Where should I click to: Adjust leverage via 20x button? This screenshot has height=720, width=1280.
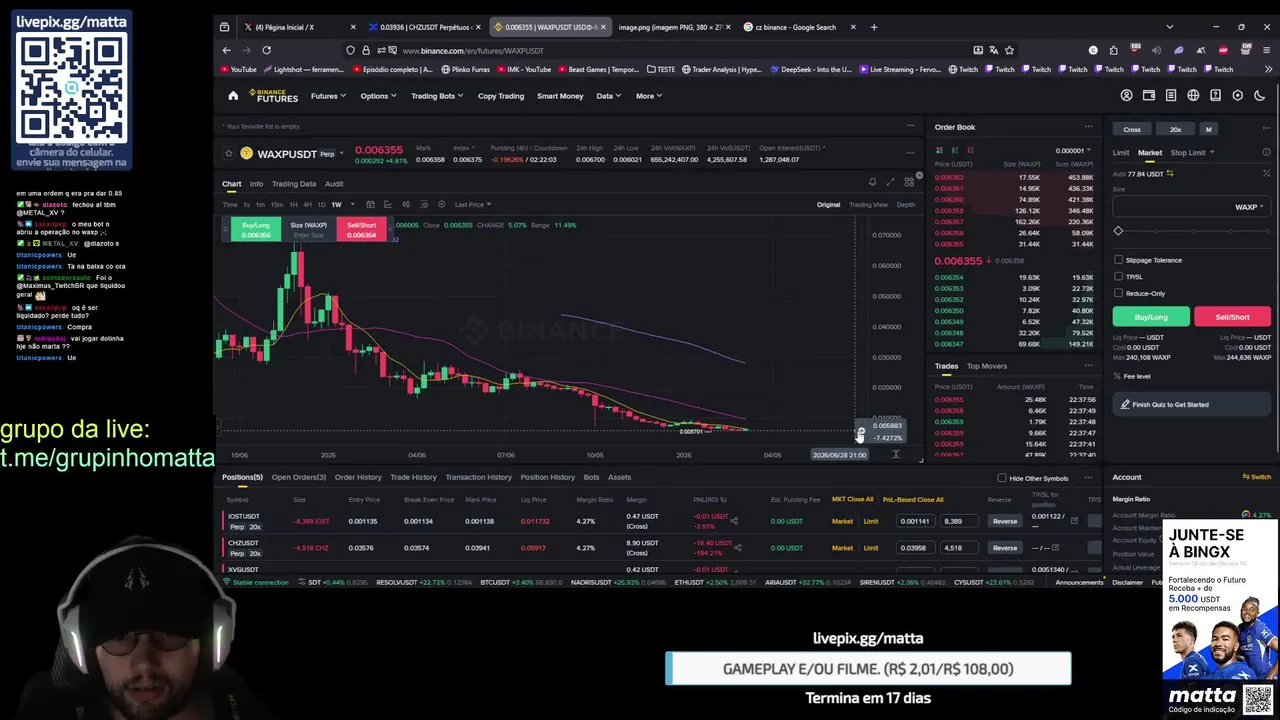pyautogui.click(x=1175, y=129)
